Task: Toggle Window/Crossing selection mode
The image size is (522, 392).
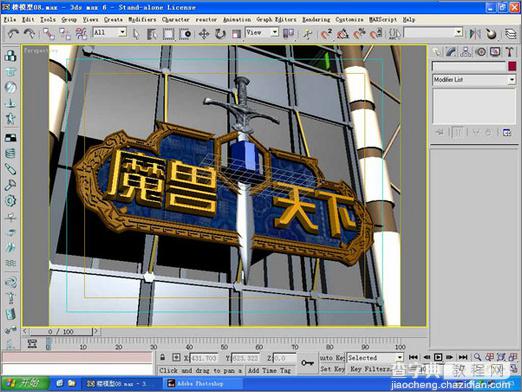Action: pos(185,34)
